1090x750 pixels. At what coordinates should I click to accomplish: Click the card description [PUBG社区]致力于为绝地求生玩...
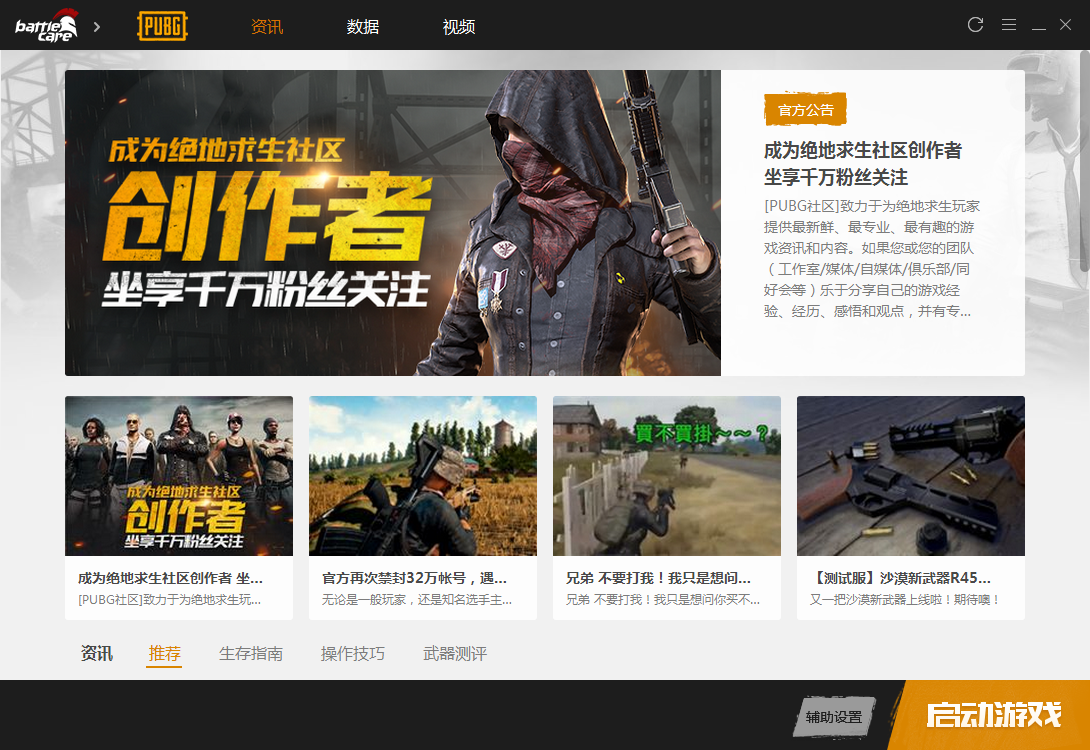[x=170, y=600]
